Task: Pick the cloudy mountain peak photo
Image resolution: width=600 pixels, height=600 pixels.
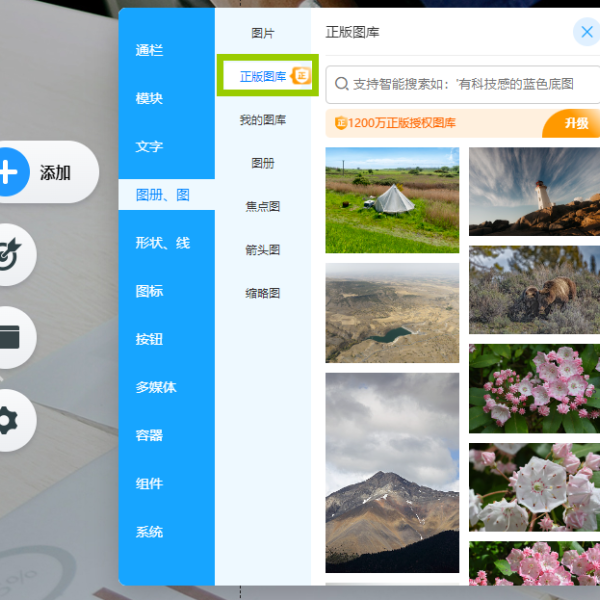Action: (x=392, y=473)
